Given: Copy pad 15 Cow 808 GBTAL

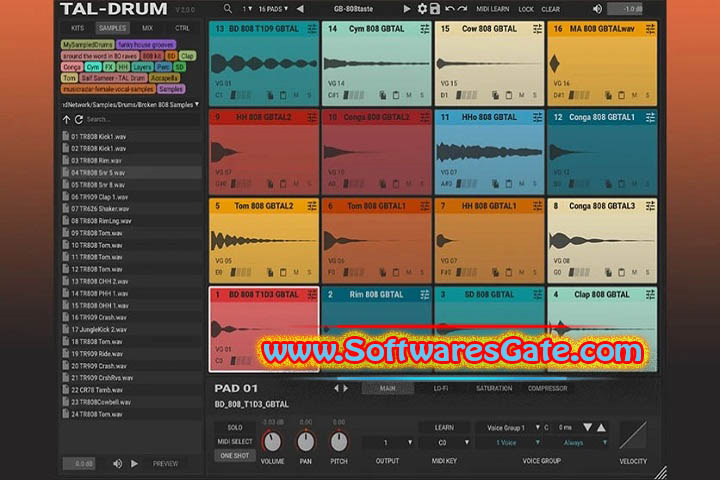Looking at the screenshot, I should [495, 95].
